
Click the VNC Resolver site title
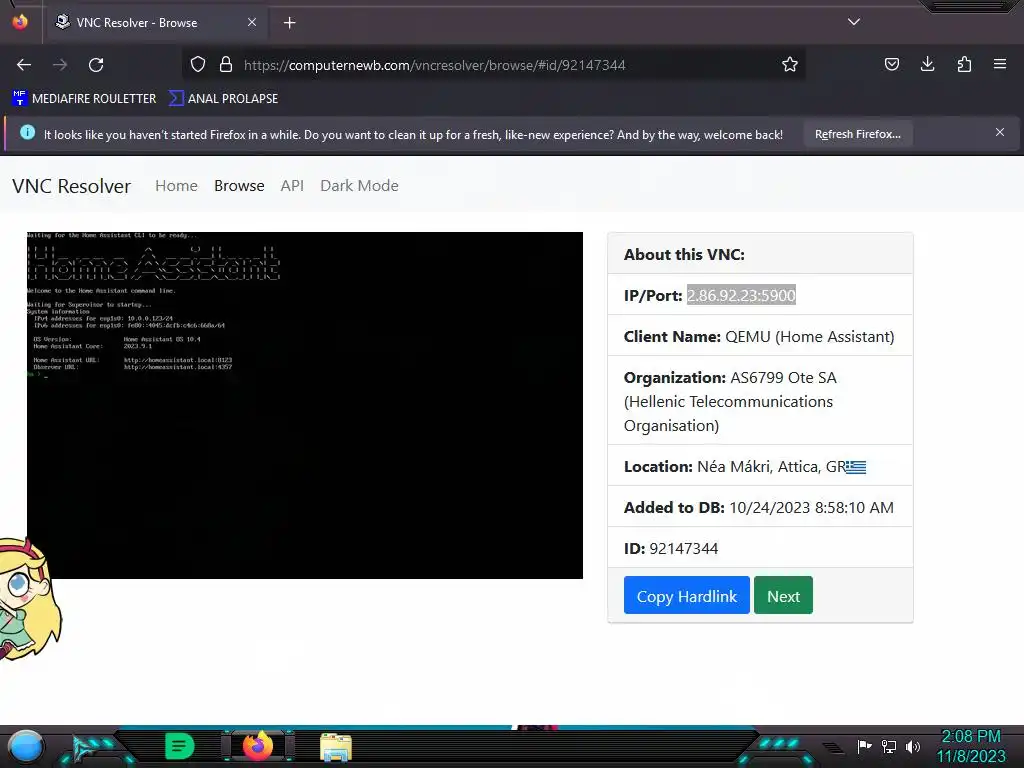click(72, 186)
